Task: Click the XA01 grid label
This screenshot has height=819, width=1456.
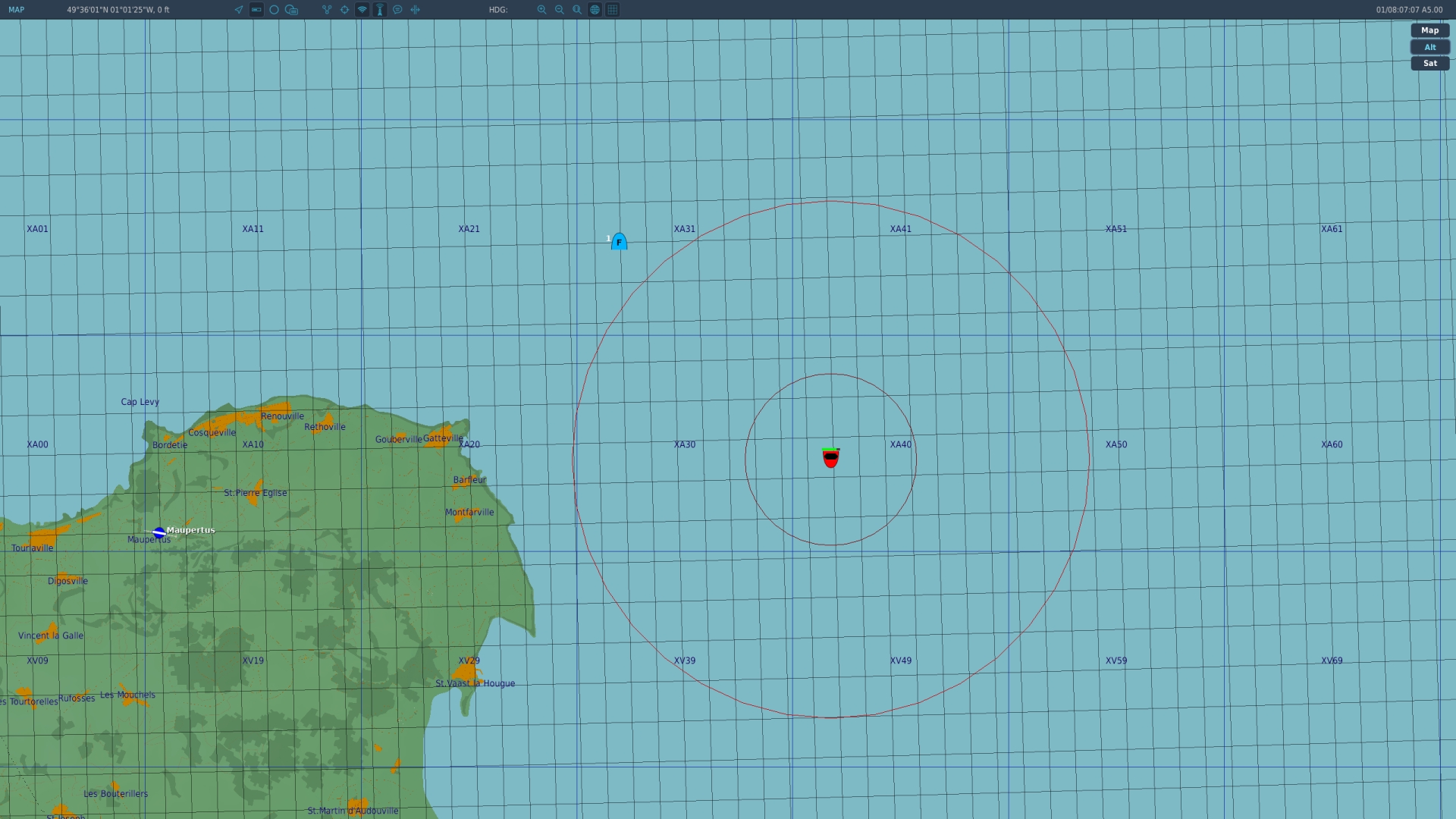Action: pos(37,229)
